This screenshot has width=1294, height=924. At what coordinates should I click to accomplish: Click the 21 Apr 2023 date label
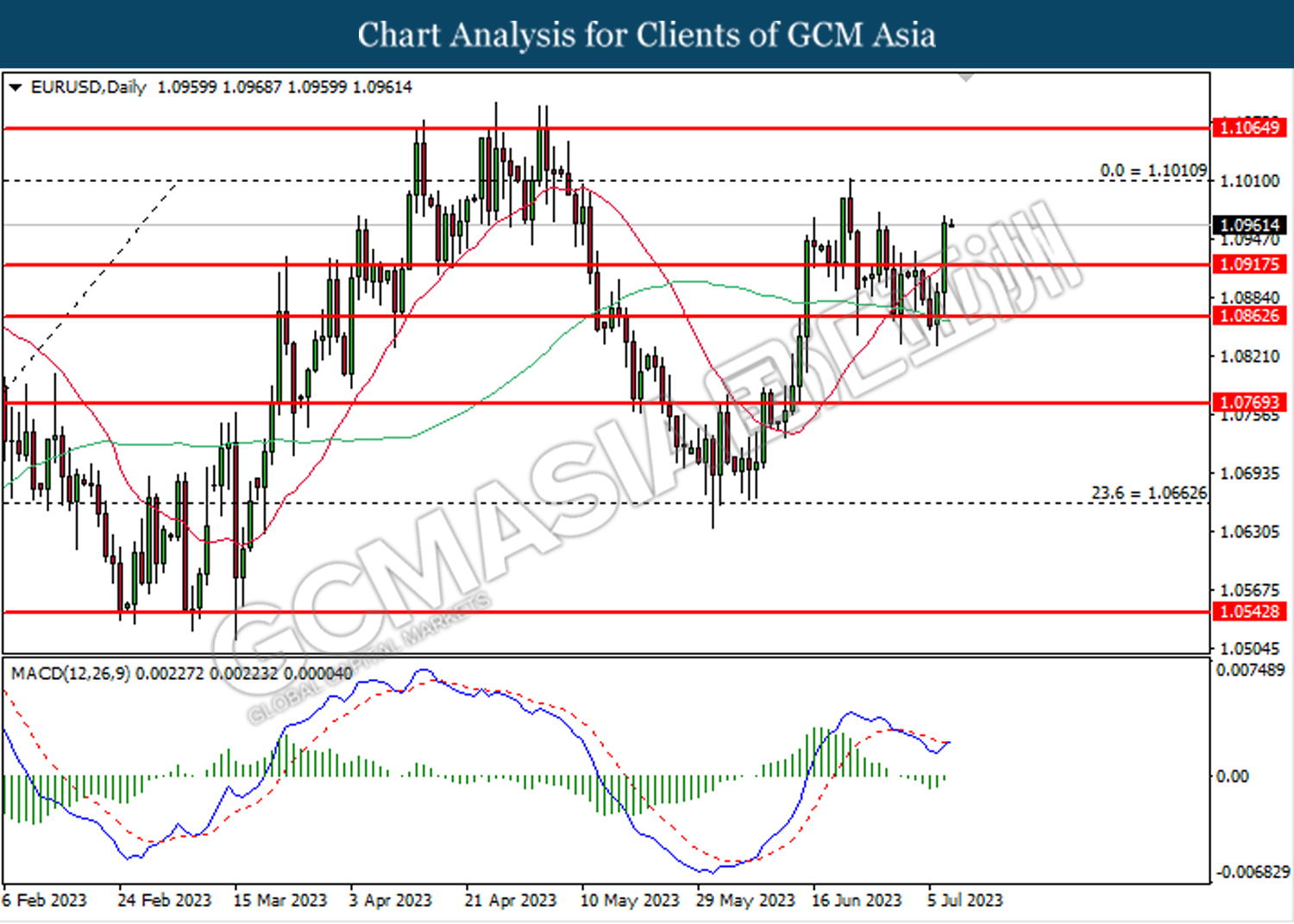(x=511, y=900)
